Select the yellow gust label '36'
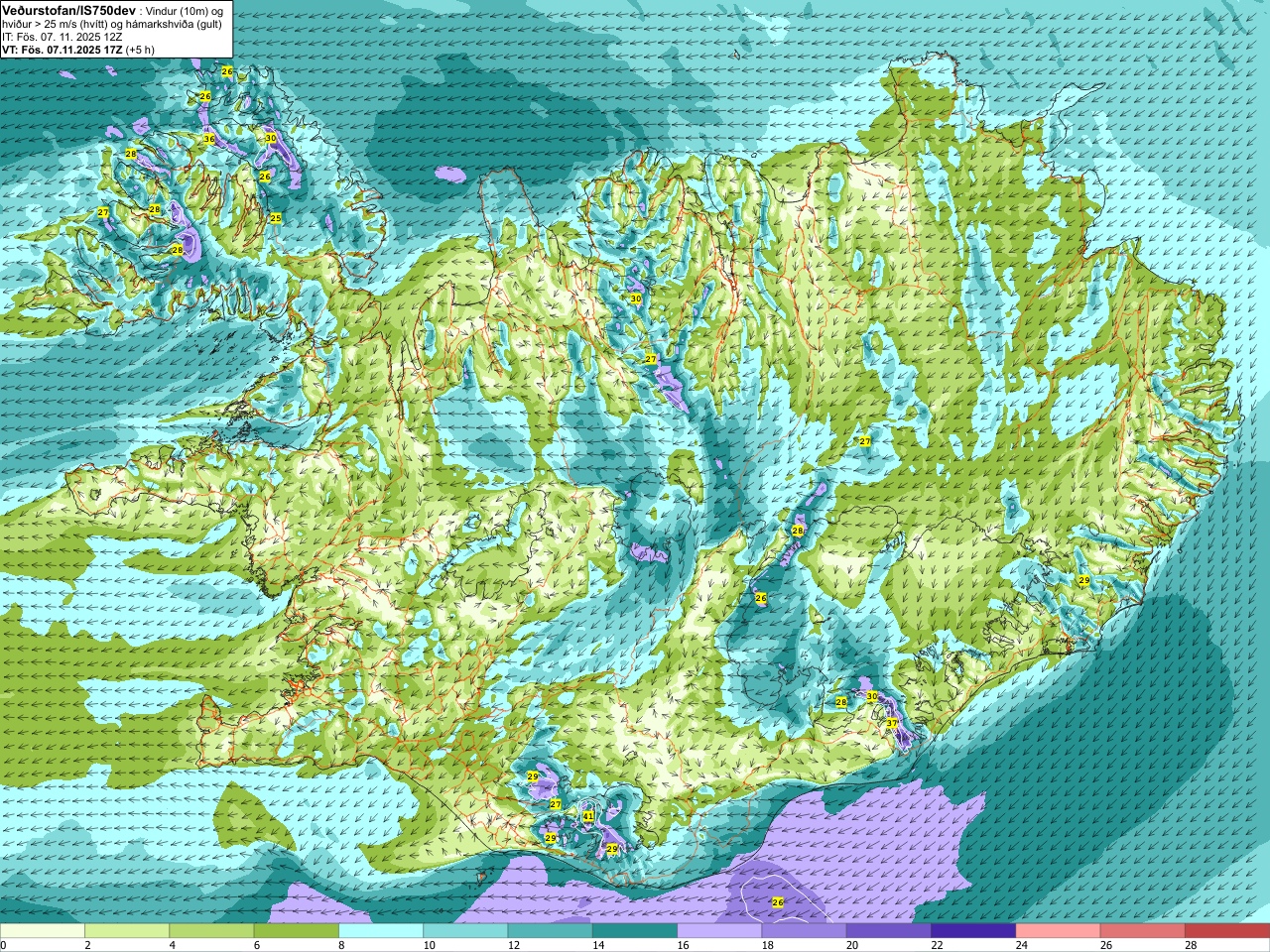 coord(209,139)
